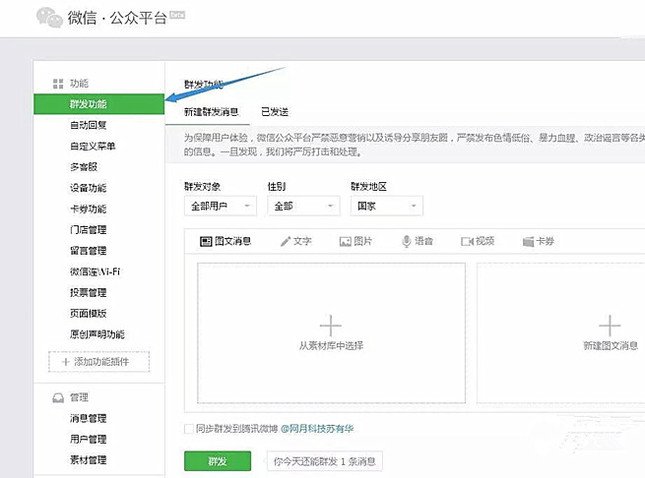
Task: Click the green 群发 send button
Action: click(218, 461)
